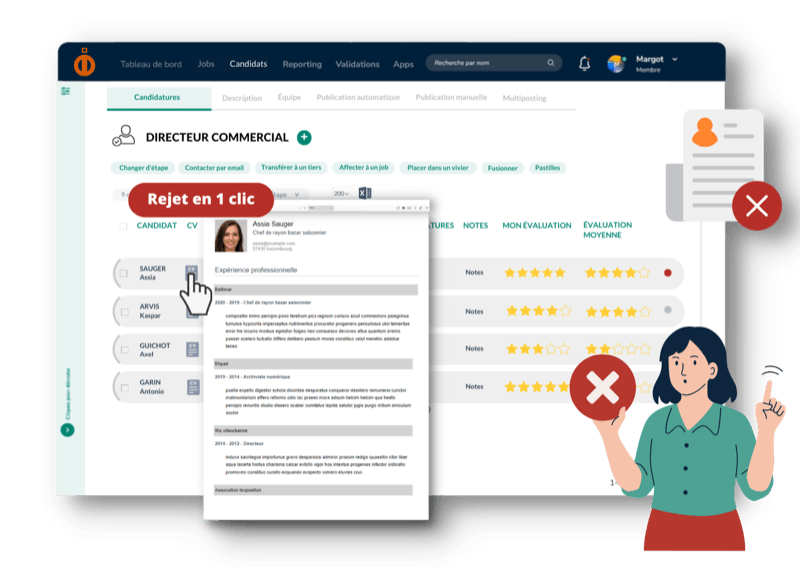Image resolution: width=800 pixels, height=567 pixels.
Task: Open Notes for Arvis Kaspar
Action: tap(474, 311)
